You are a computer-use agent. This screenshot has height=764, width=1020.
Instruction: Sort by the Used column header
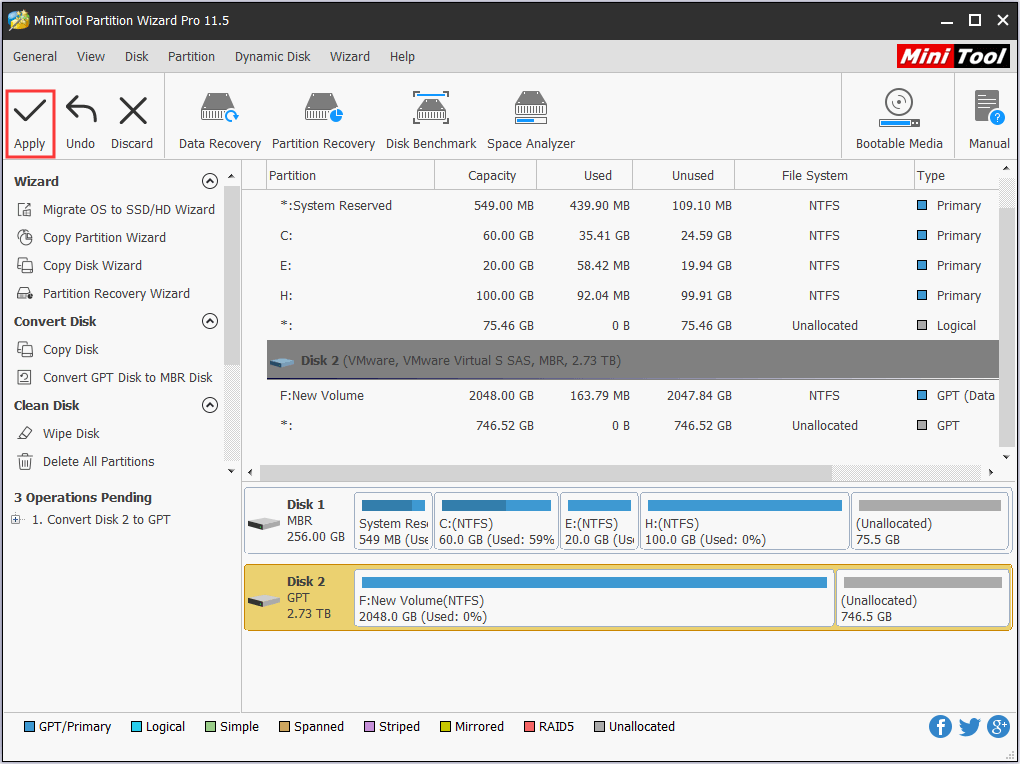pyautogui.click(x=584, y=176)
